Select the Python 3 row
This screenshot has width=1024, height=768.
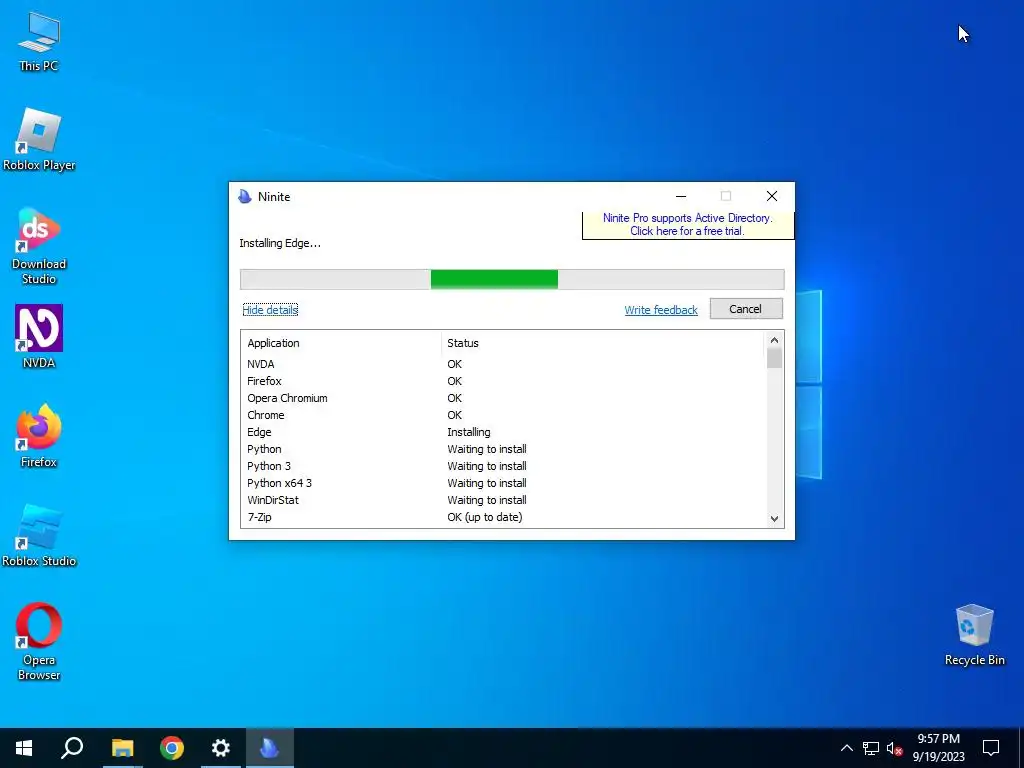(x=503, y=466)
